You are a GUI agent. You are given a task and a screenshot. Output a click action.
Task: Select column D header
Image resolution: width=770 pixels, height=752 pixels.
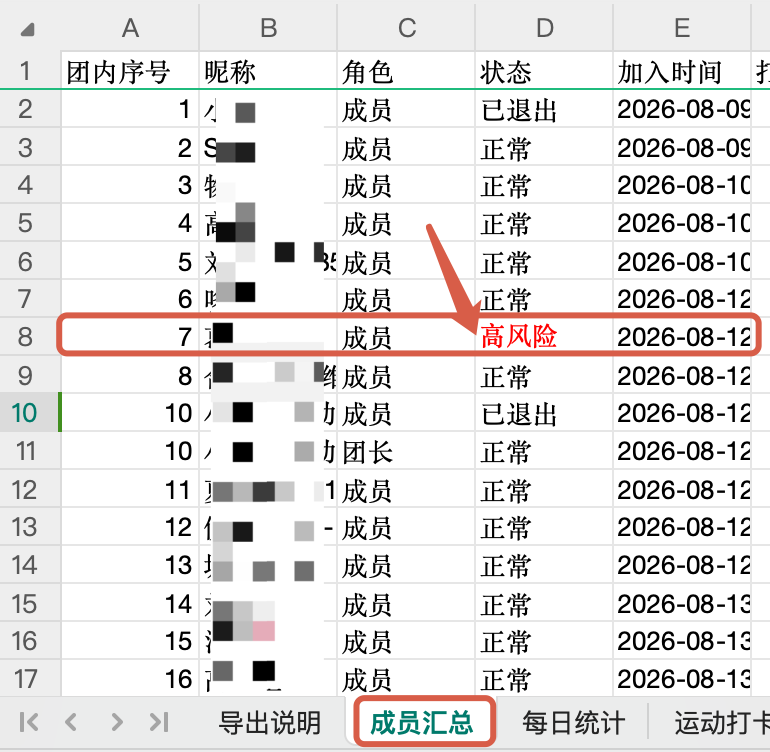[544, 28]
